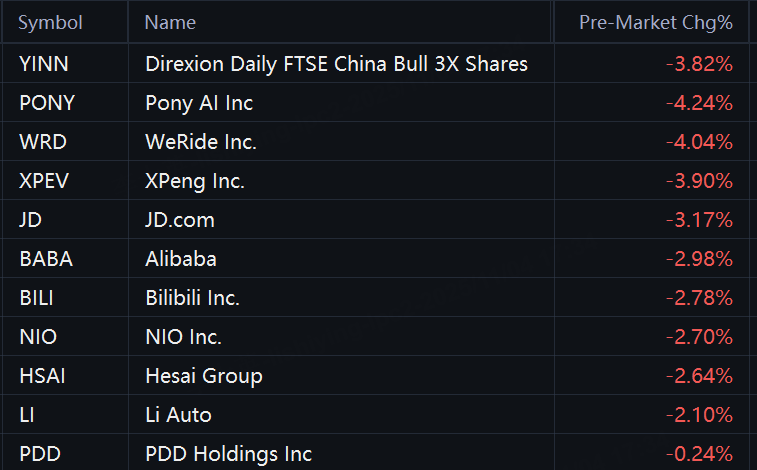This screenshot has height=470, width=757.
Task: Select the XPeng Inc. name
Action: (x=195, y=181)
